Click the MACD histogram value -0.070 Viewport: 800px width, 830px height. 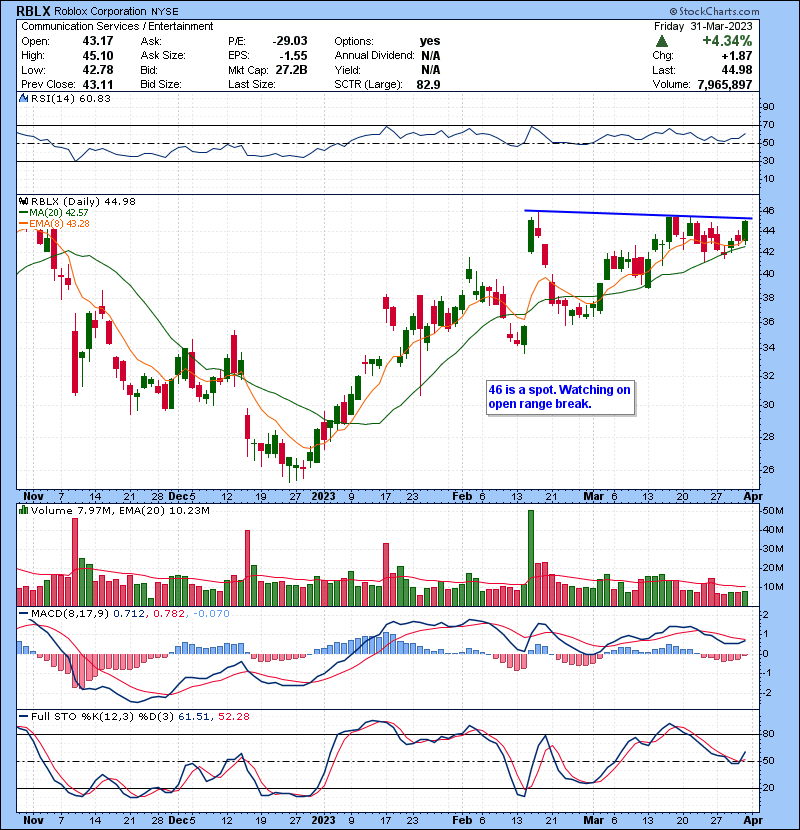(211, 614)
